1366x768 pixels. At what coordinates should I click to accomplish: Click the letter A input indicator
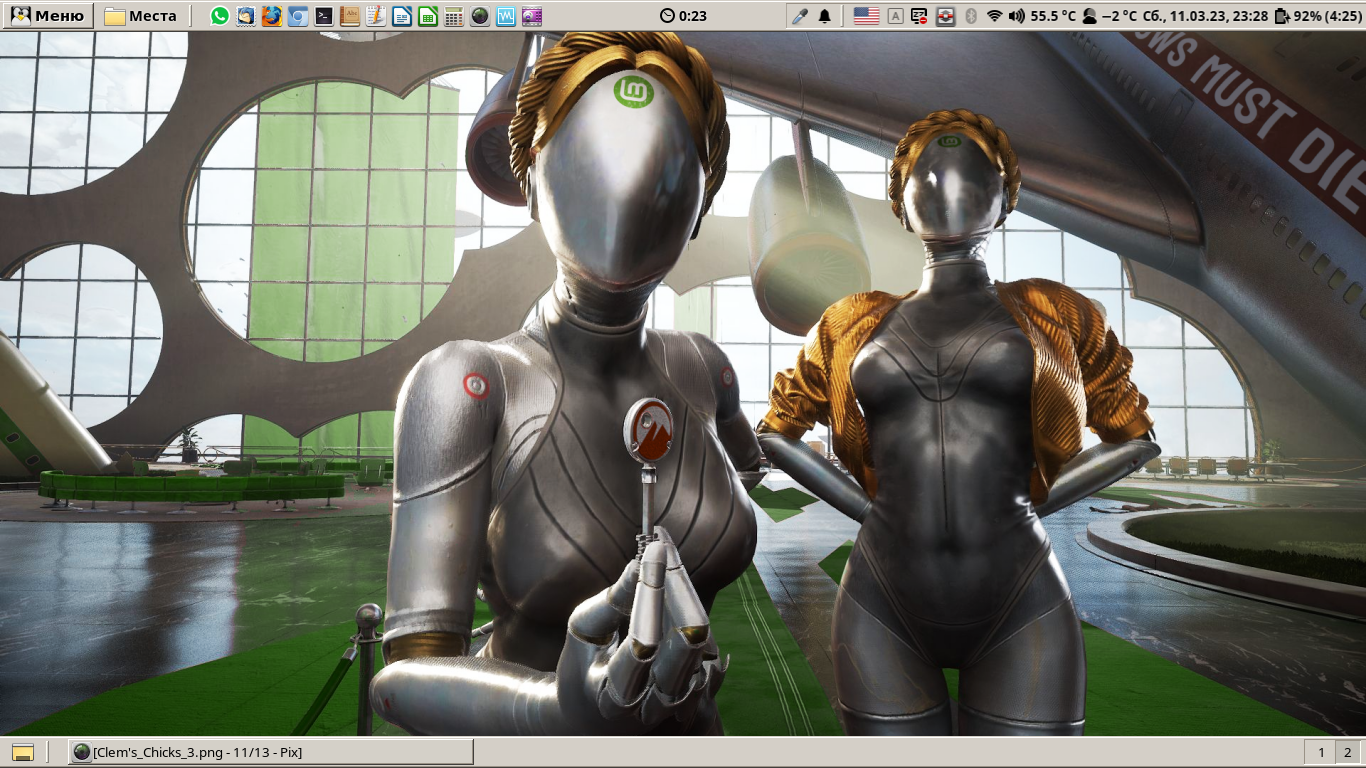895,16
